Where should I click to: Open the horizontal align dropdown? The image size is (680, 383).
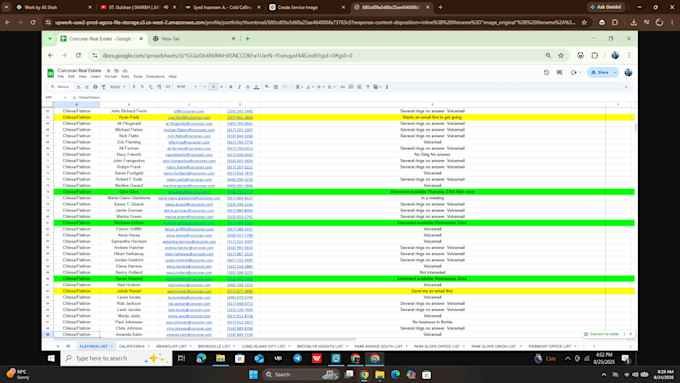click(299, 87)
